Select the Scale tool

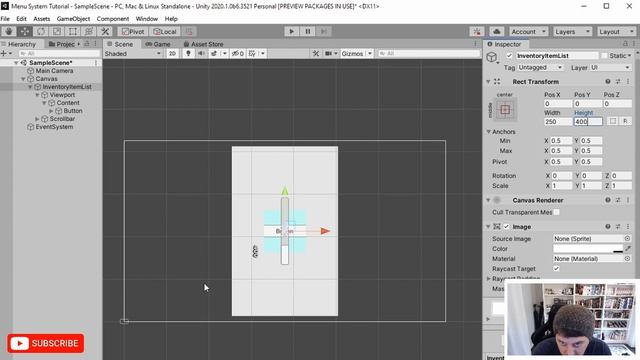click(x=56, y=31)
